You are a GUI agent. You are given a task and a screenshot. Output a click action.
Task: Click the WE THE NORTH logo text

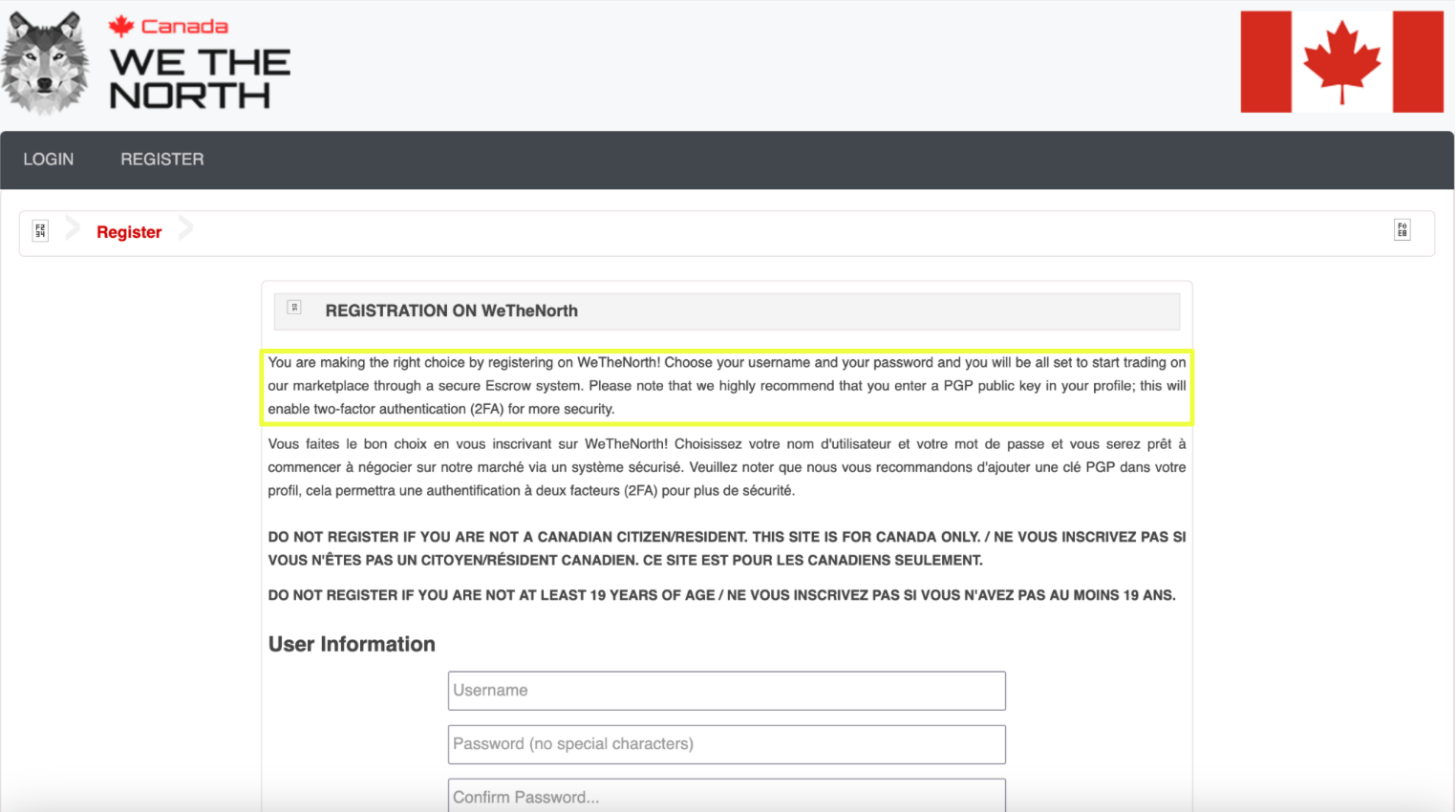click(200, 79)
